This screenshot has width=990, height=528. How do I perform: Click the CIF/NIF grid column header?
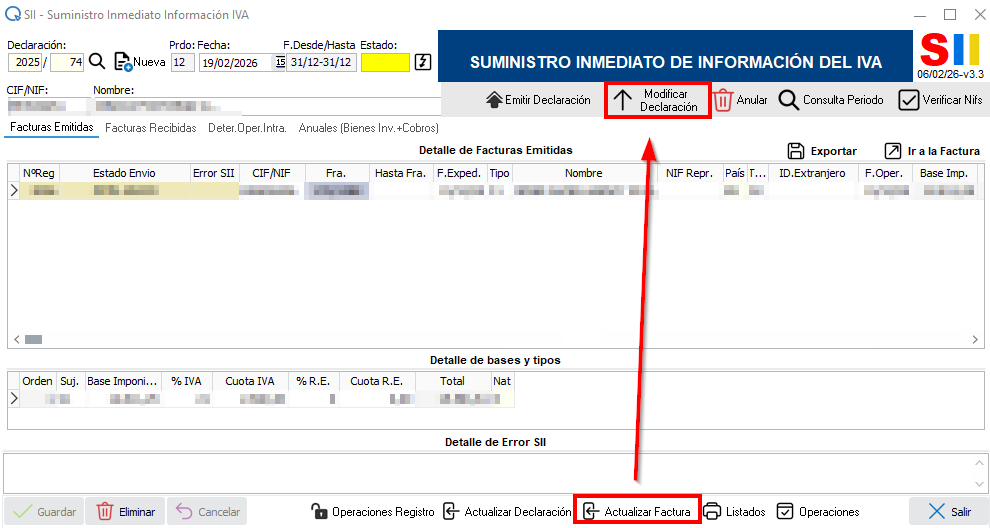[271, 173]
